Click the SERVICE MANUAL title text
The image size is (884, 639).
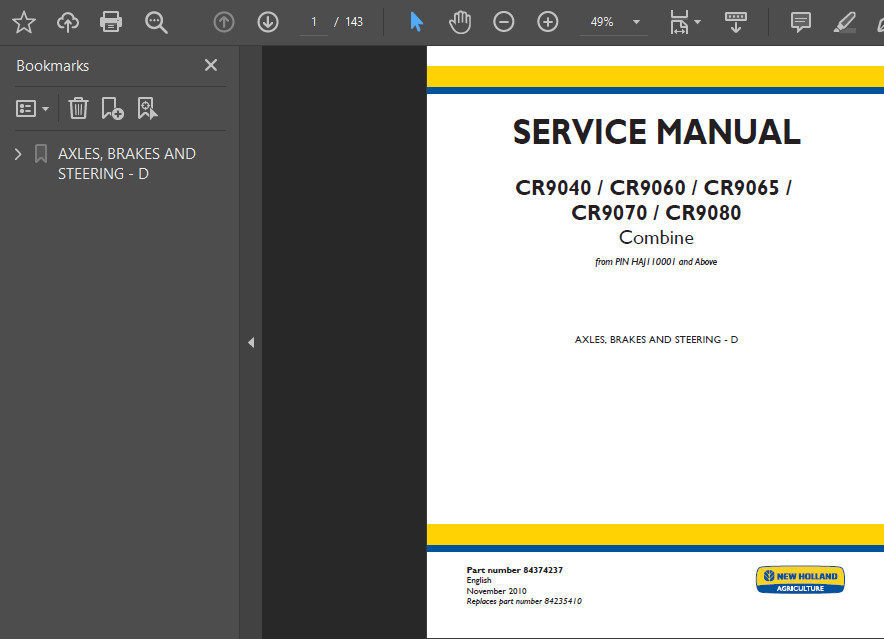point(657,132)
